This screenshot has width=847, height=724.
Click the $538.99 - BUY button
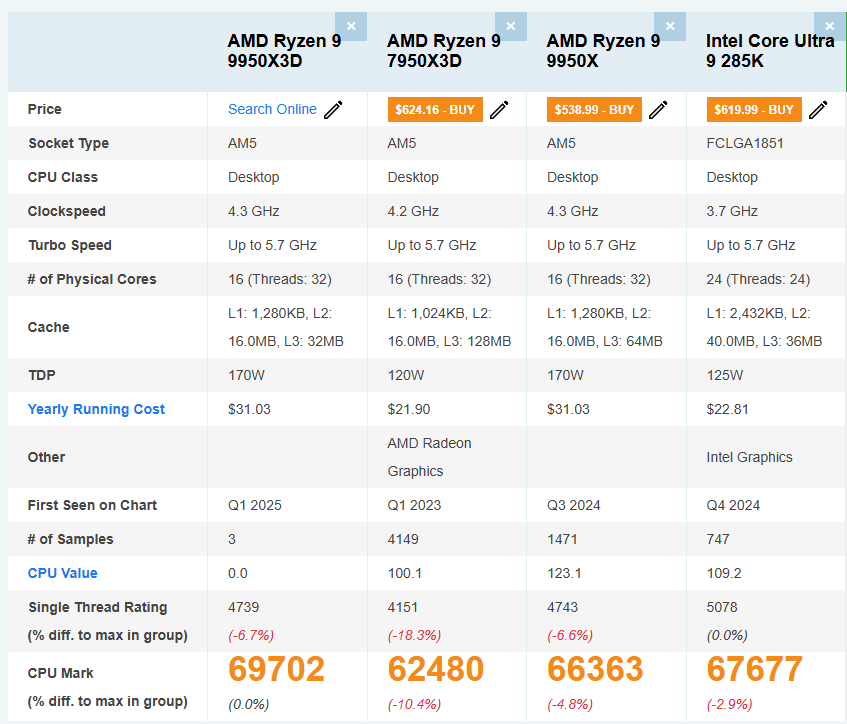594,110
